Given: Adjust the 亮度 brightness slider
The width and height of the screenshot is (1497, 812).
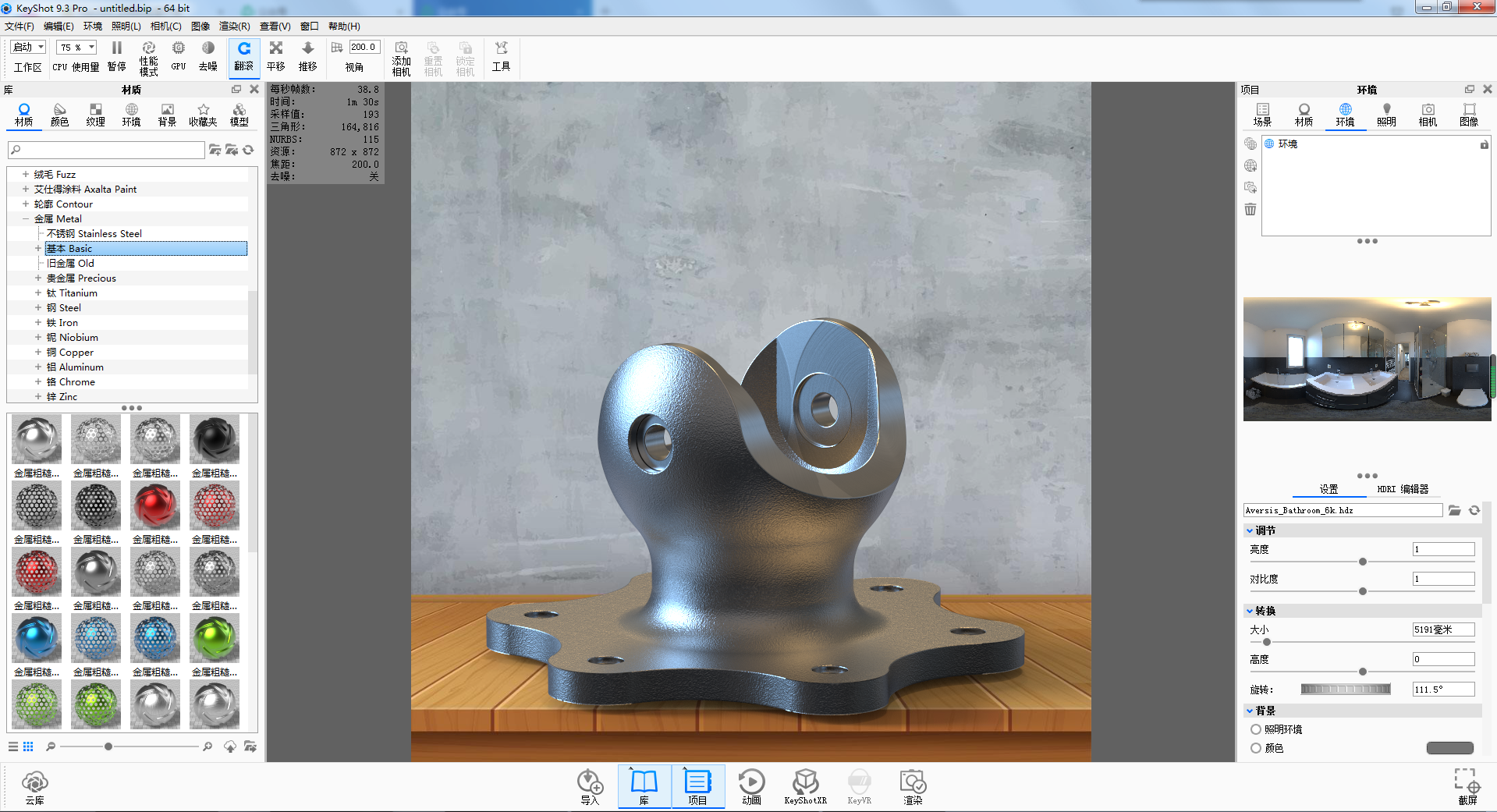Looking at the screenshot, I should 1363,562.
